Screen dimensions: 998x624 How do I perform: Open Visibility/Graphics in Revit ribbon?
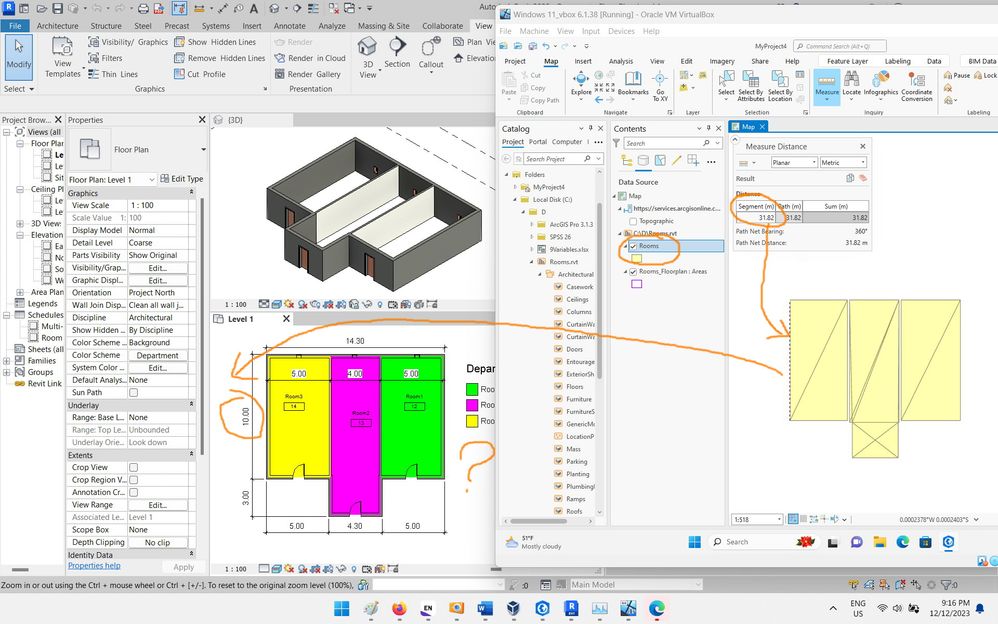click(x=128, y=42)
